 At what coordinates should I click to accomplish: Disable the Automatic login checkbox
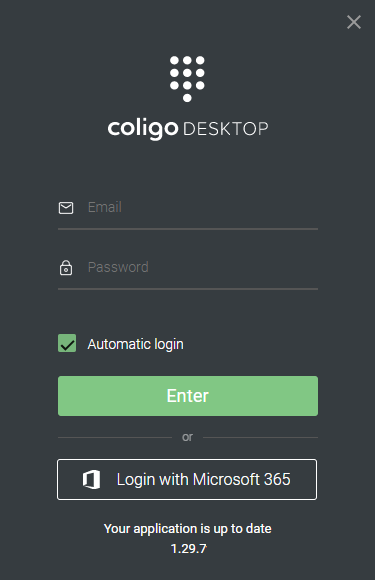coord(67,343)
